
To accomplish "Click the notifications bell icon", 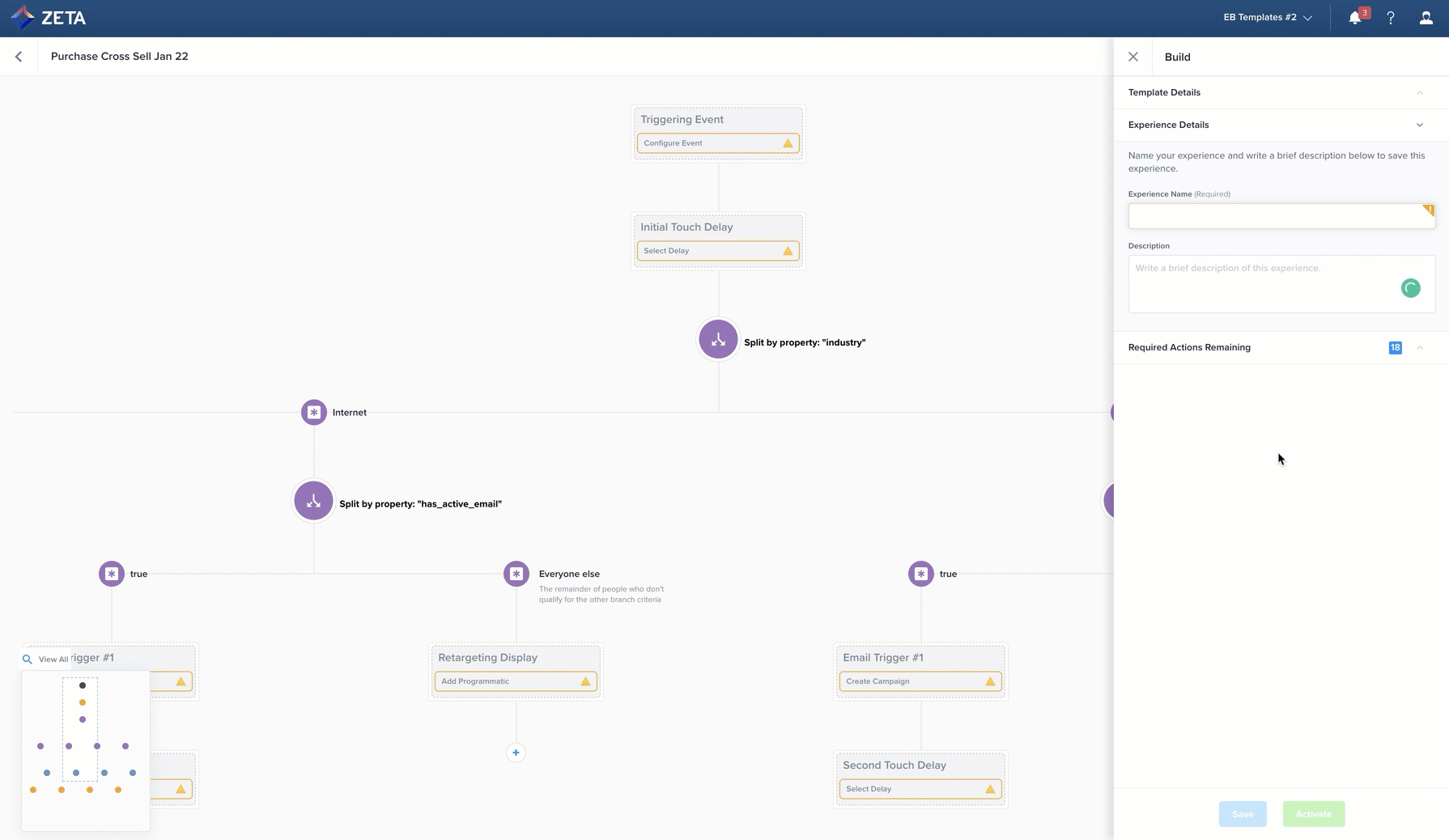I will coord(1355,18).
